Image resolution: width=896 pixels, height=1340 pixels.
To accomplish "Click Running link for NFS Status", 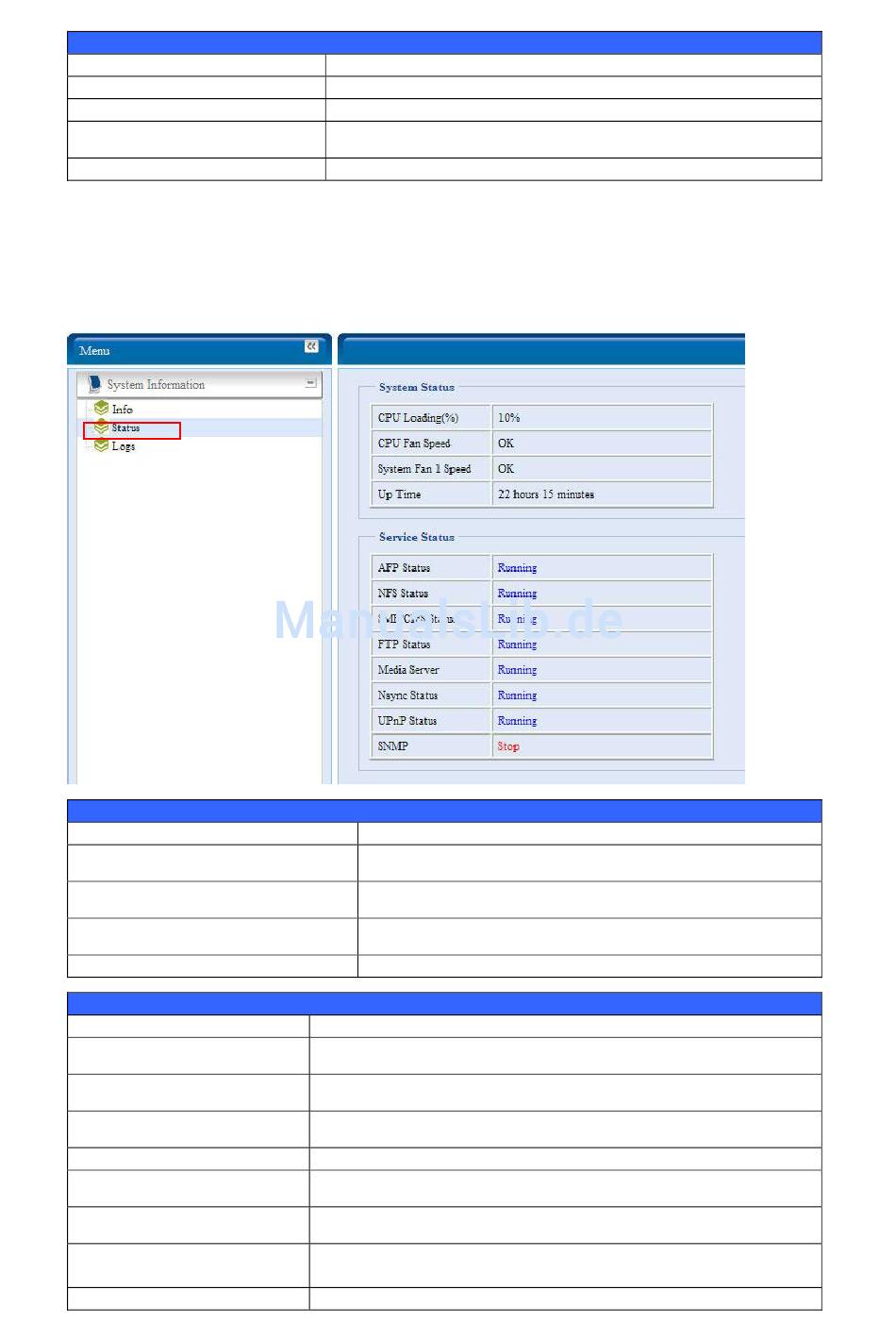I will pyautogui.click(x=517, y=594).
